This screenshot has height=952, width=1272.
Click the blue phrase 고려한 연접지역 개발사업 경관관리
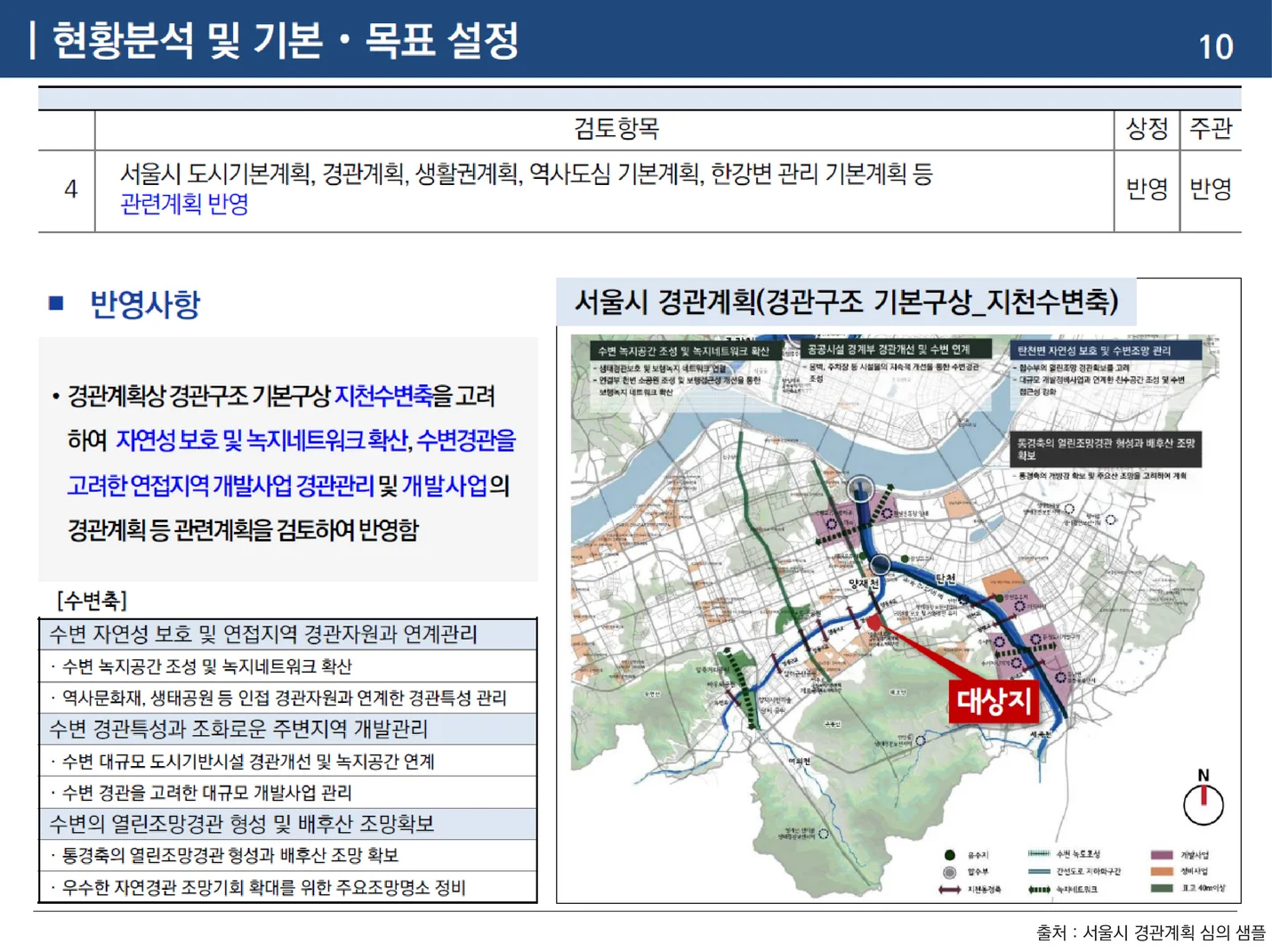[220, 486]
